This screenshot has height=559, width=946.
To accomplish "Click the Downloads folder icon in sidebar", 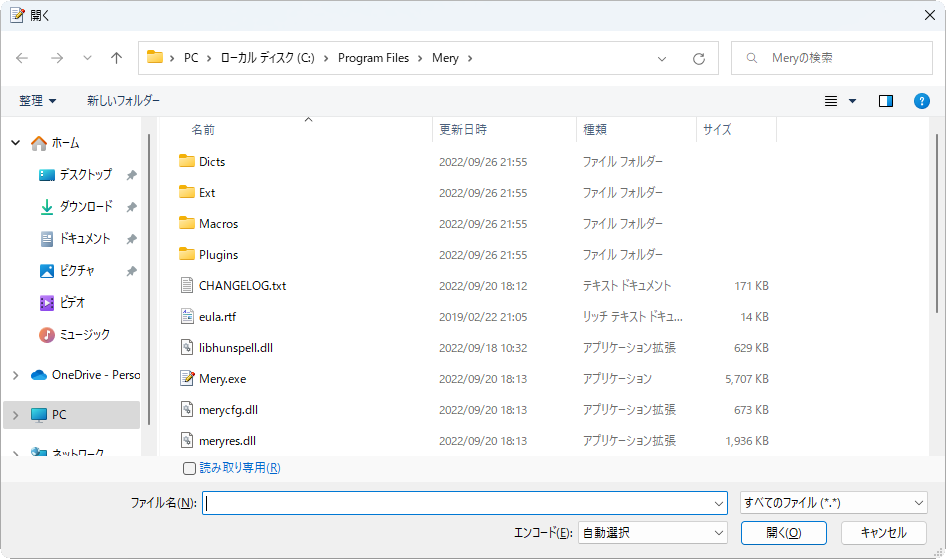I will (x=47, y=207).
